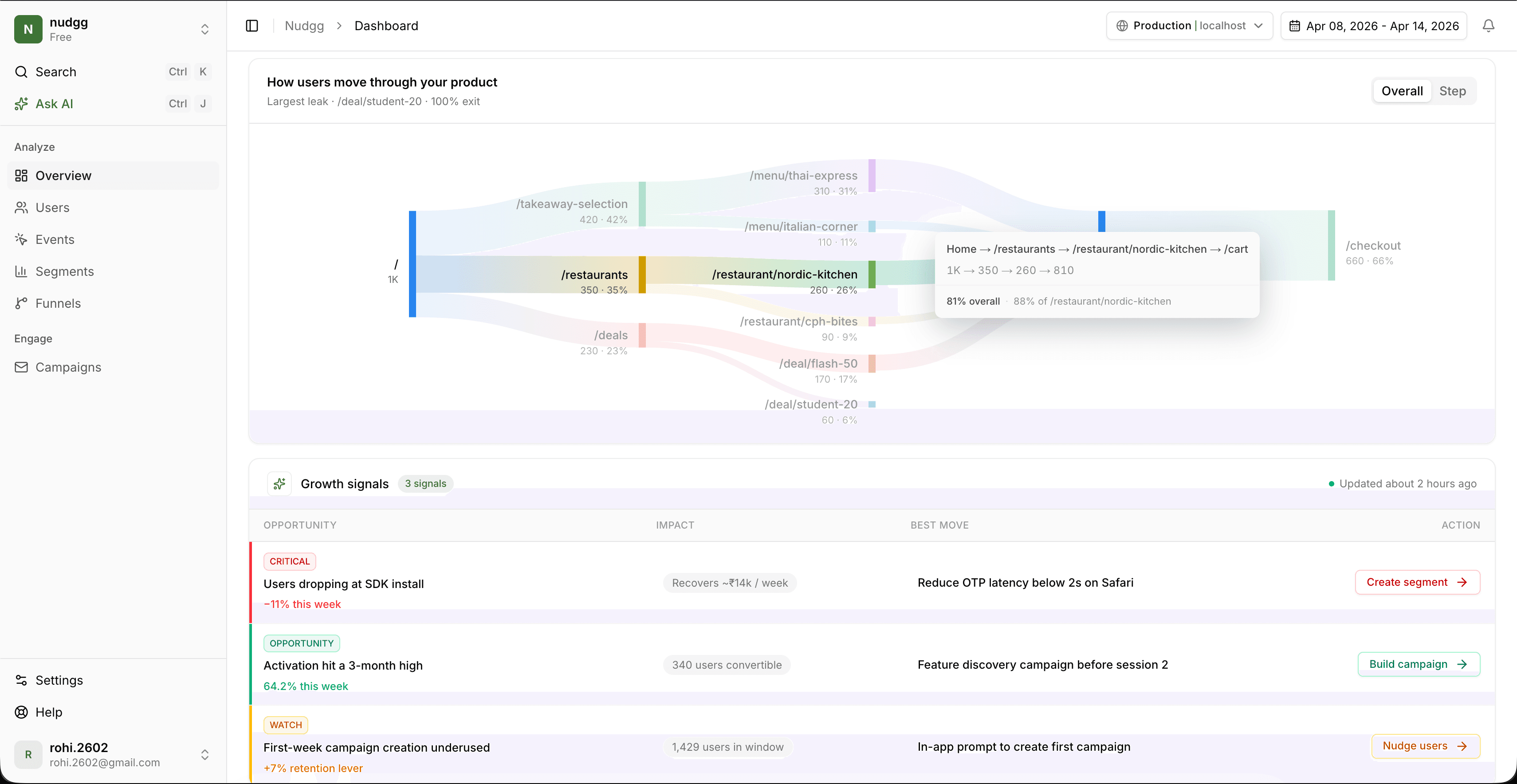The width and height of the screenshot is (1517, 784).
Task: Click the /menu/italian-corner node label
Action: (801, 227)
